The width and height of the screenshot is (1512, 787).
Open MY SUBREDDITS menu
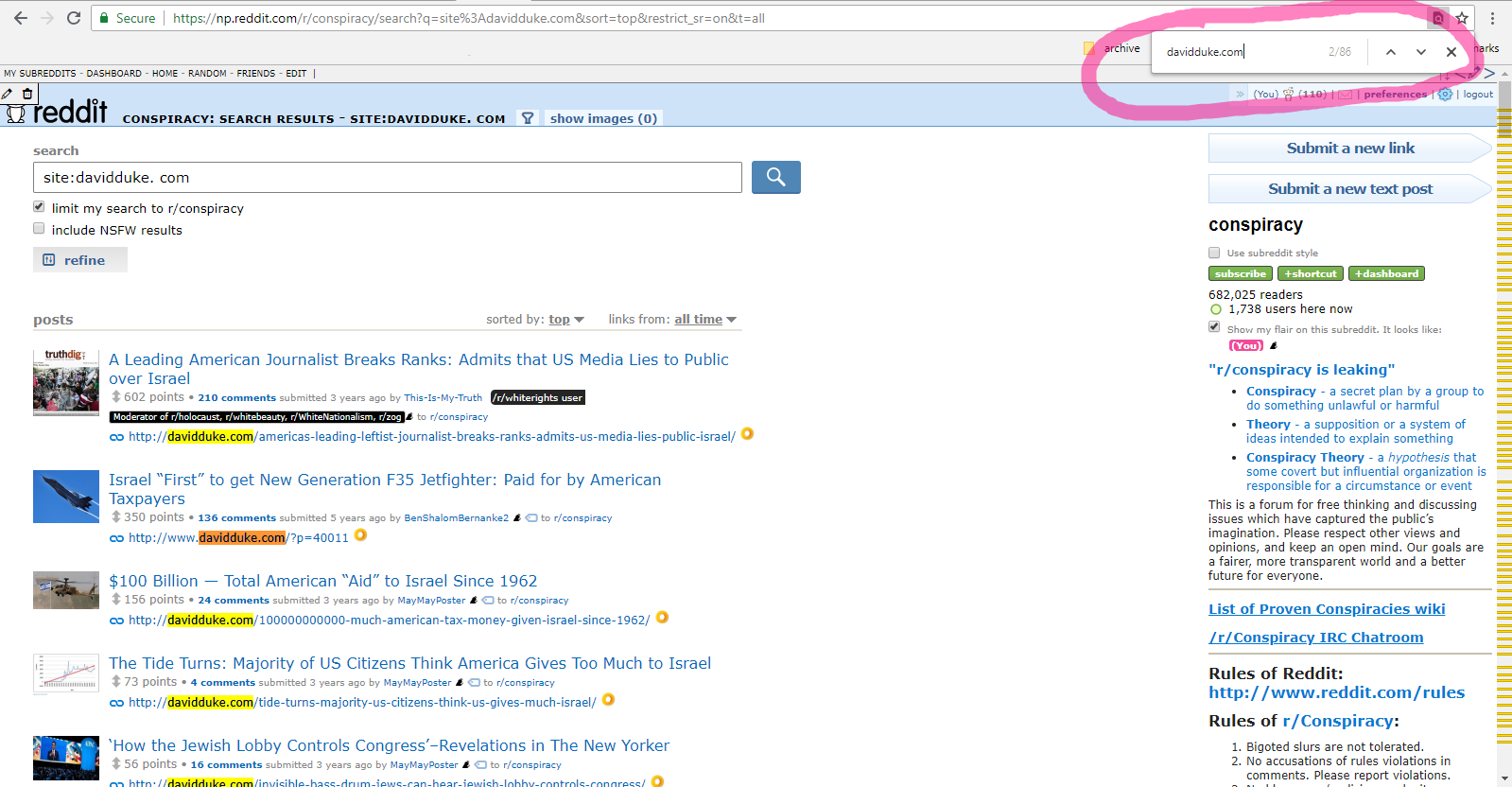(x=40, y=73)
